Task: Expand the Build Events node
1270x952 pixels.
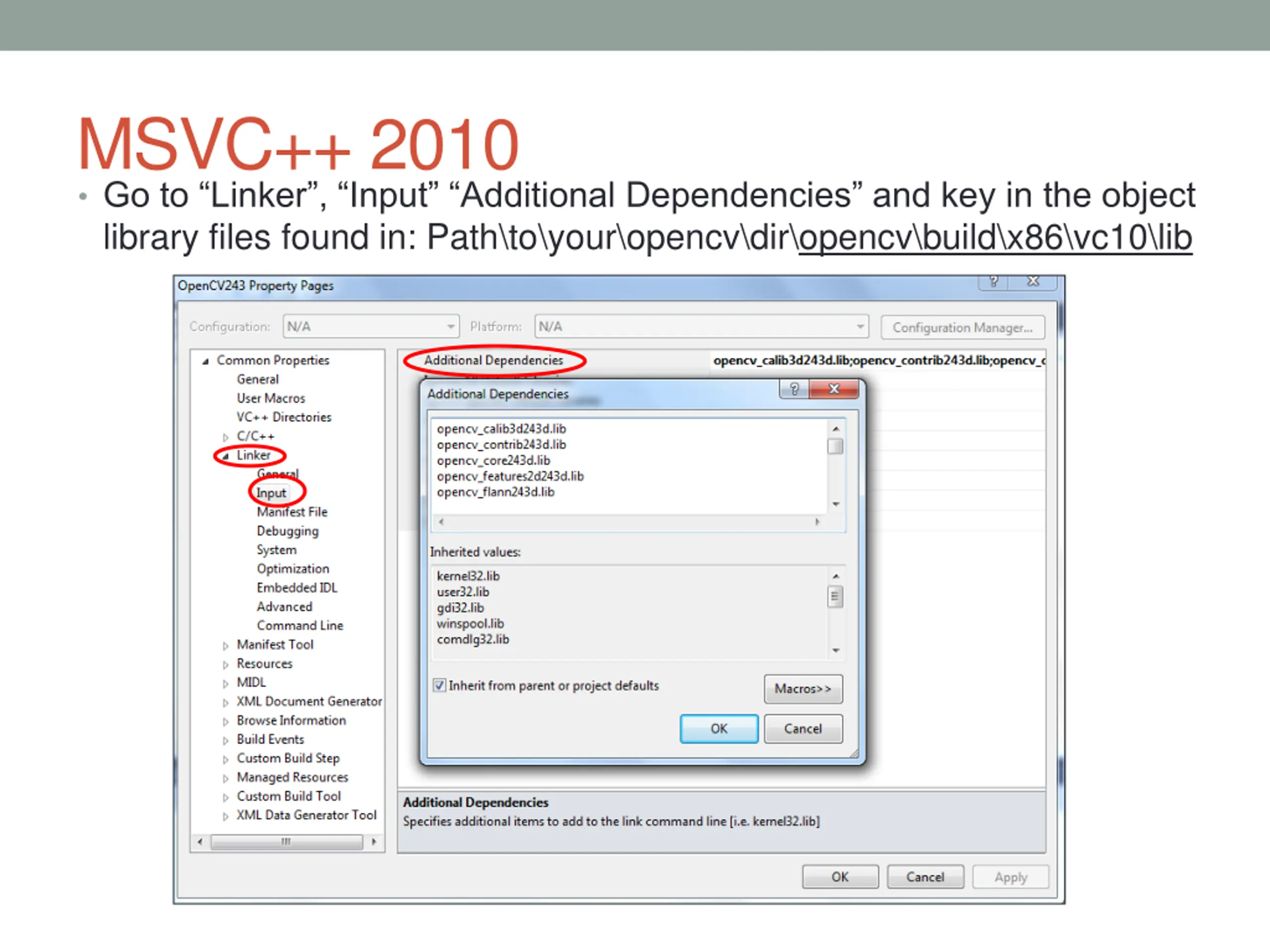Action: click(226, 740)
